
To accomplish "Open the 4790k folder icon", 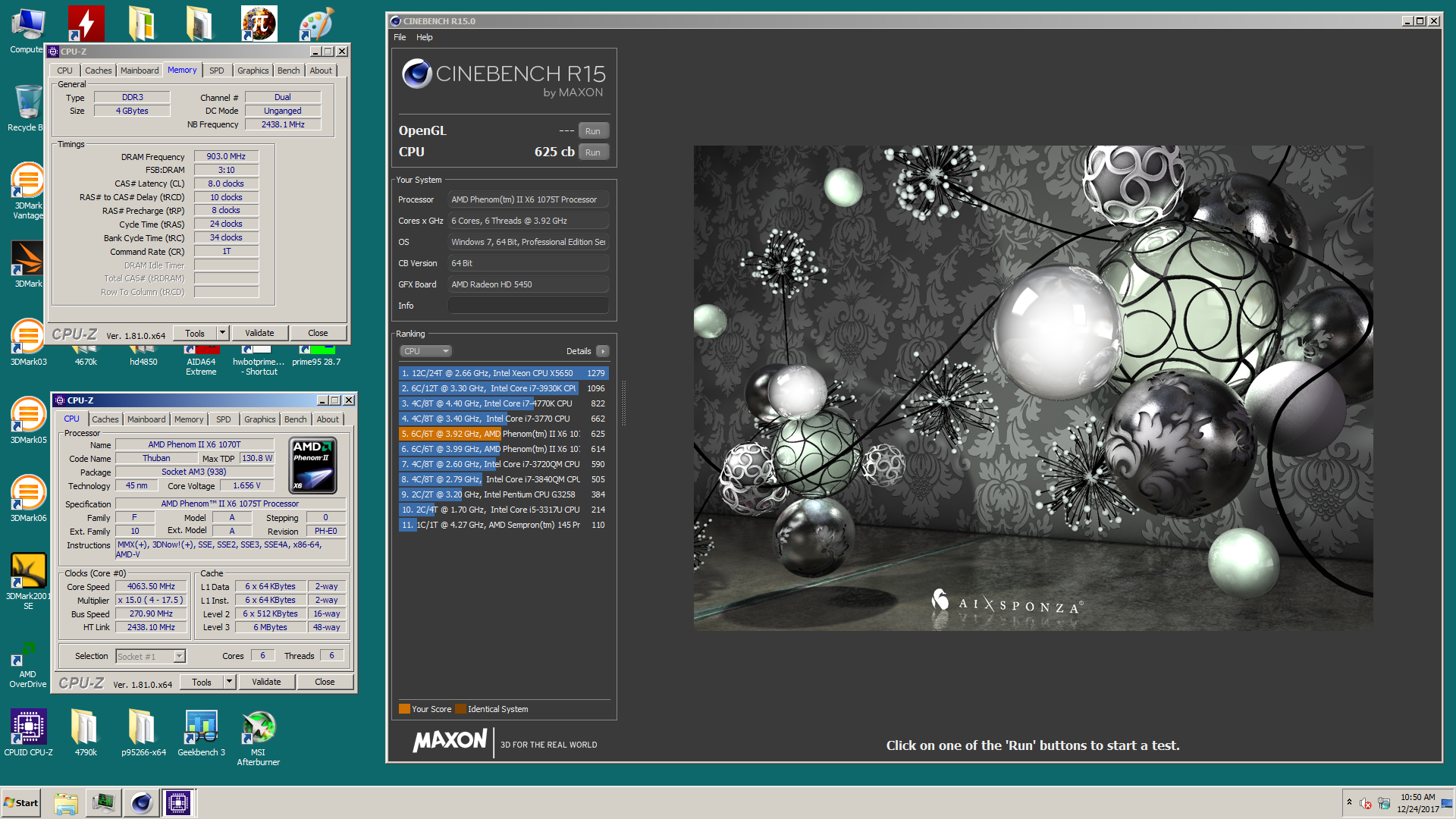I will point(85,733).
